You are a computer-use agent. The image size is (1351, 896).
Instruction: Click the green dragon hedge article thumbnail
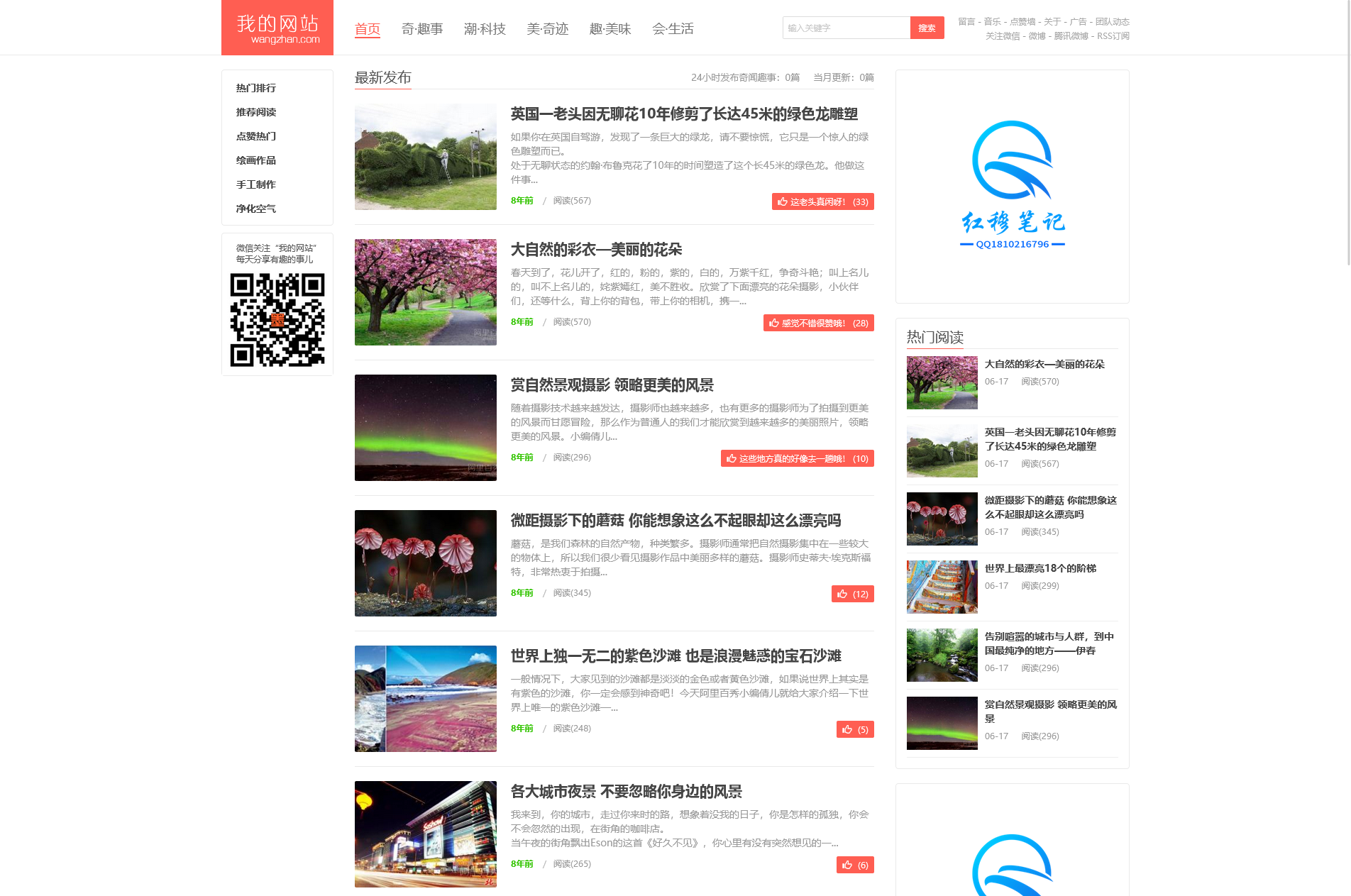(425, 156)
